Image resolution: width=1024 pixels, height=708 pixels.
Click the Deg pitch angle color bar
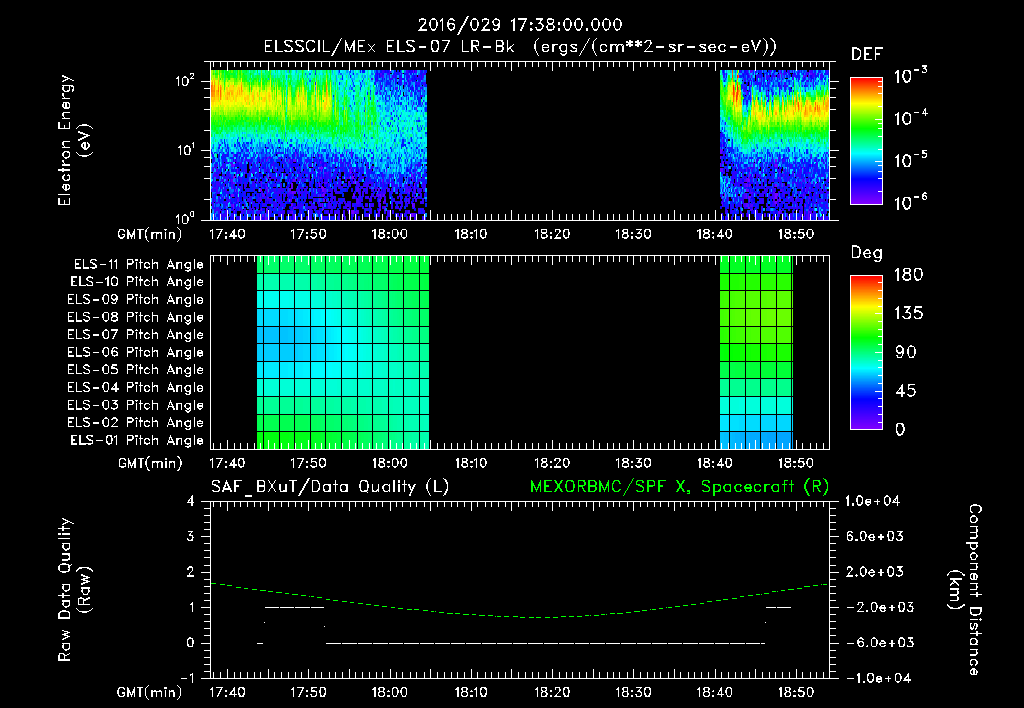point(867,353)
